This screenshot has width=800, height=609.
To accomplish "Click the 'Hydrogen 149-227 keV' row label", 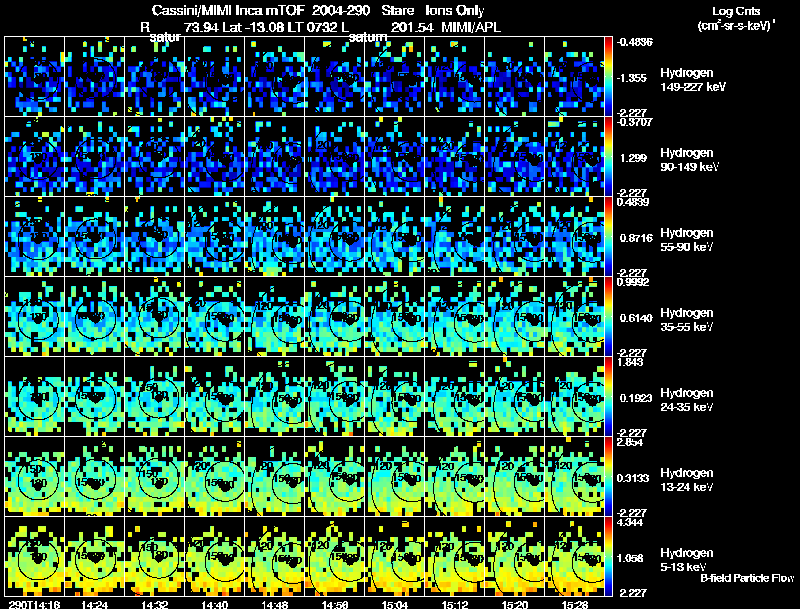I will (x=693, y=80).
